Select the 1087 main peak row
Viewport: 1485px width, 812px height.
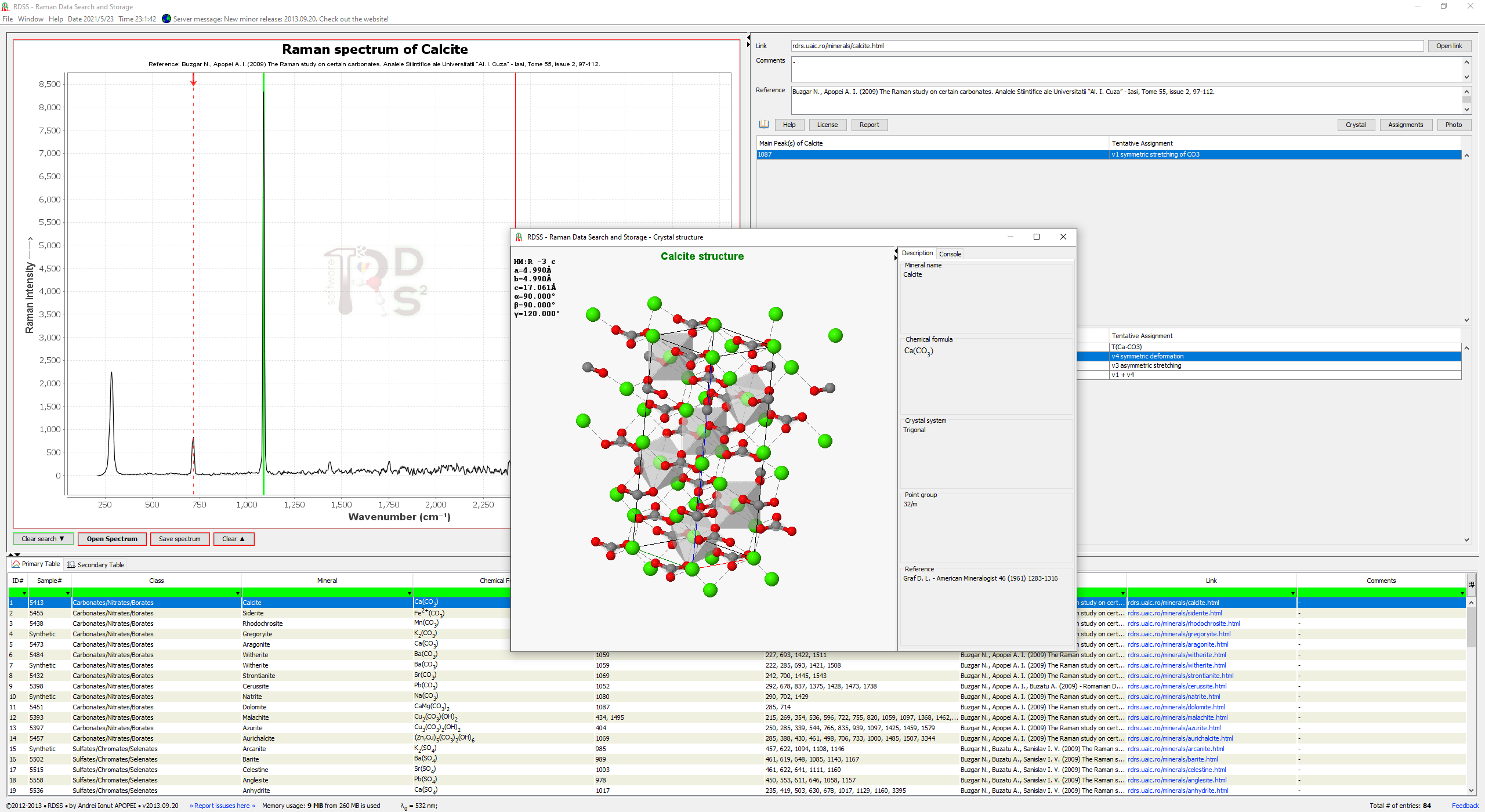[x=1109, y=154]
